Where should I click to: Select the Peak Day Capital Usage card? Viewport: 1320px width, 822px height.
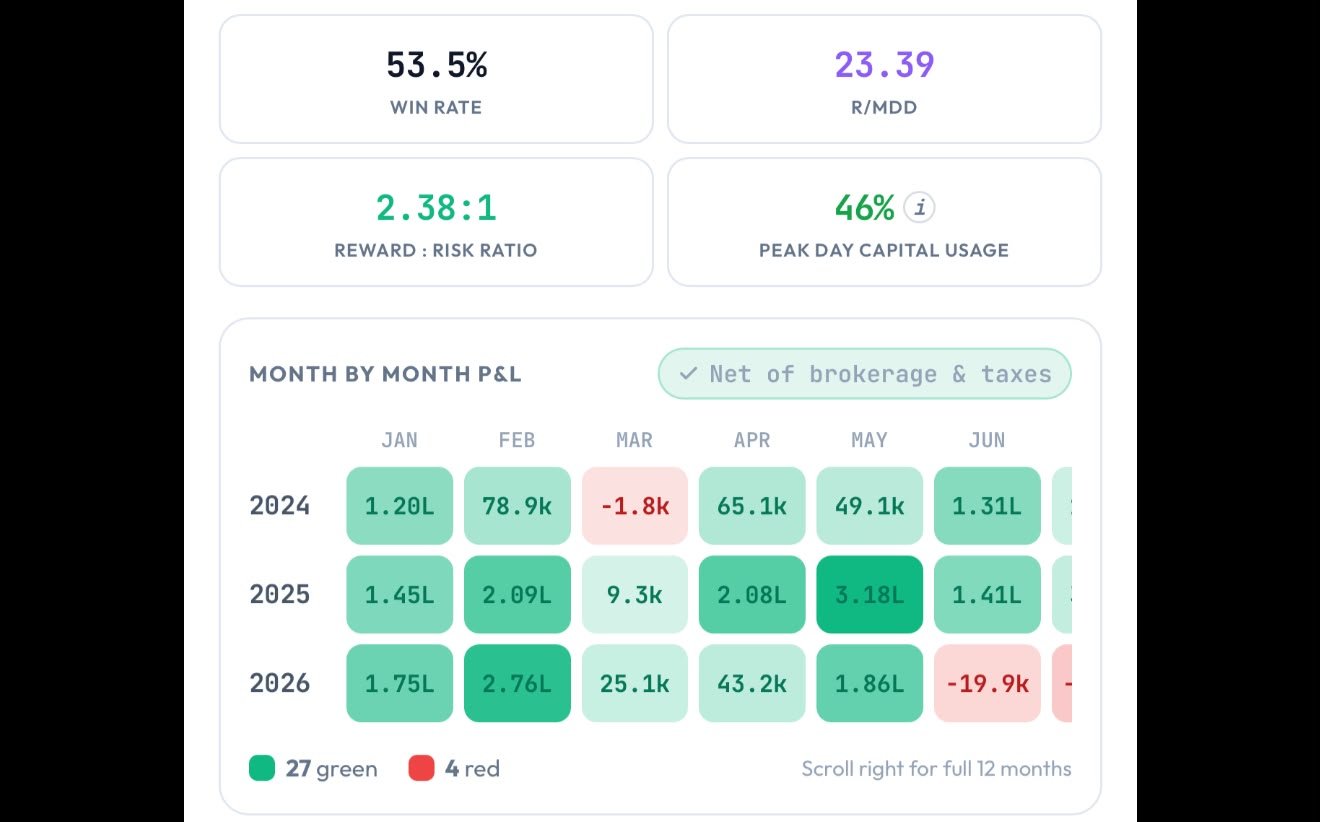pos(884,222)
